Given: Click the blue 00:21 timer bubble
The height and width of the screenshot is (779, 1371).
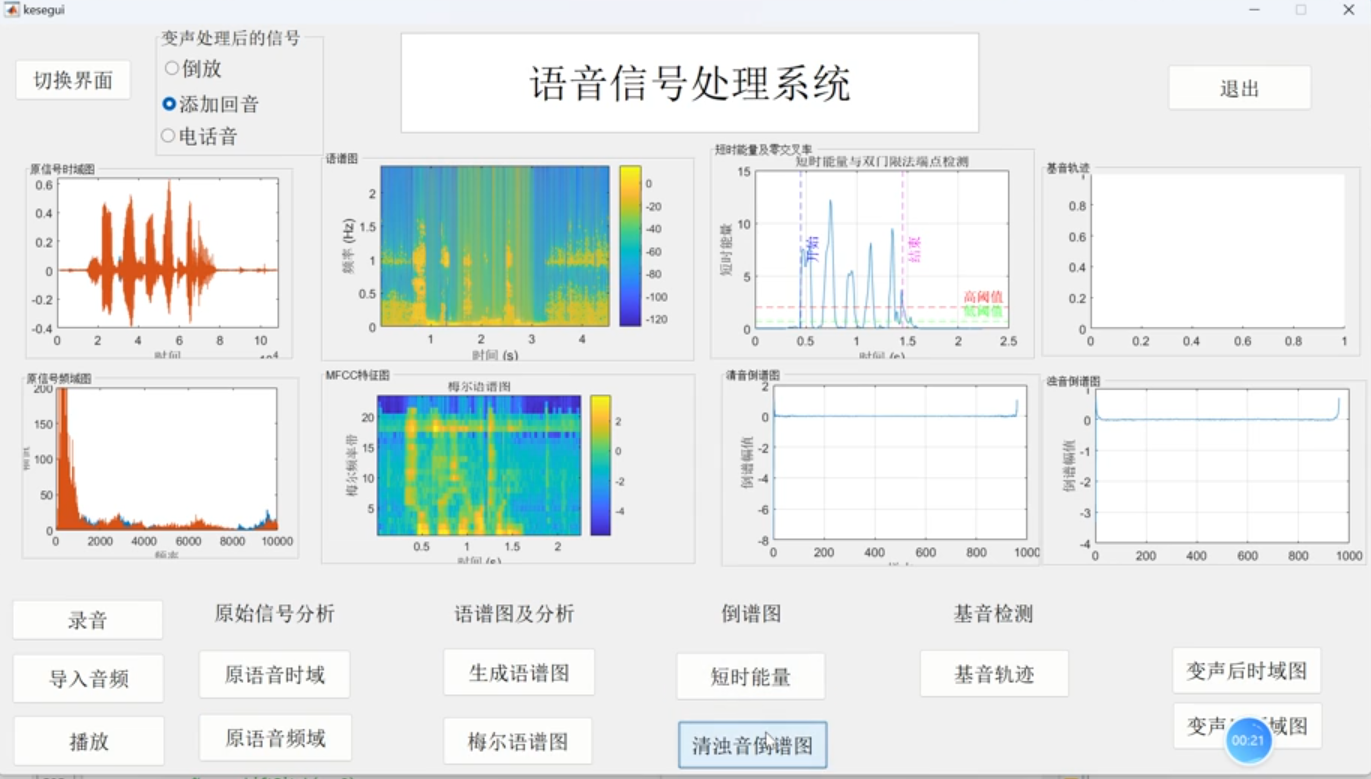Looking at the screenshot, I should (x=1248, y=741).
